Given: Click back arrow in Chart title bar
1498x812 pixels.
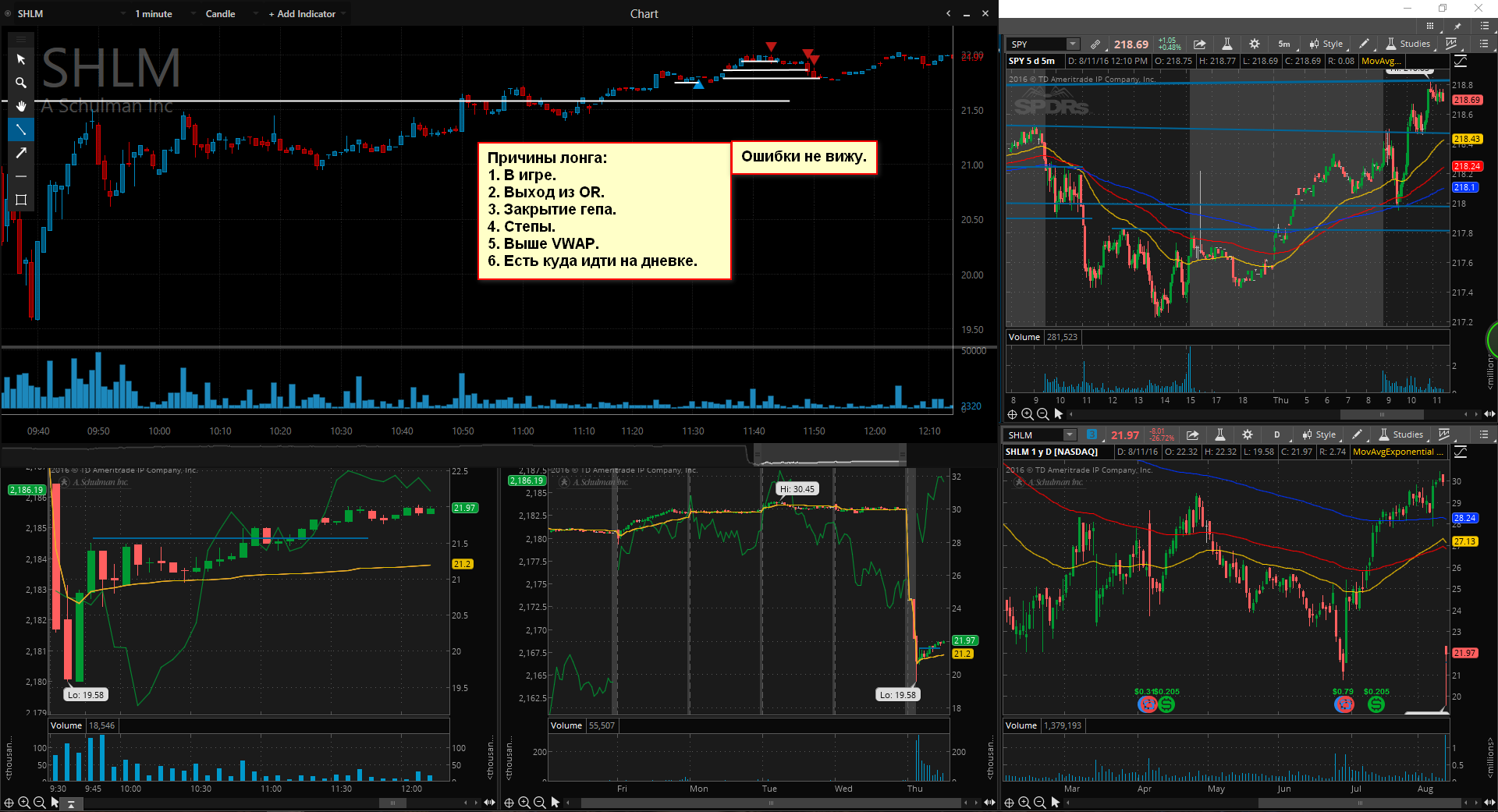Looking at the screenshot, I should (948, 13).
